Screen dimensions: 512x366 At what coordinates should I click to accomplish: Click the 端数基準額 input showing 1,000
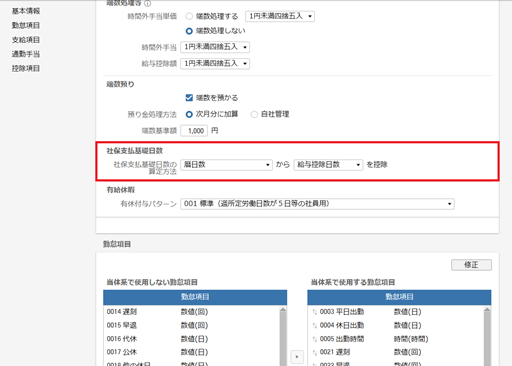coord(194,131)
